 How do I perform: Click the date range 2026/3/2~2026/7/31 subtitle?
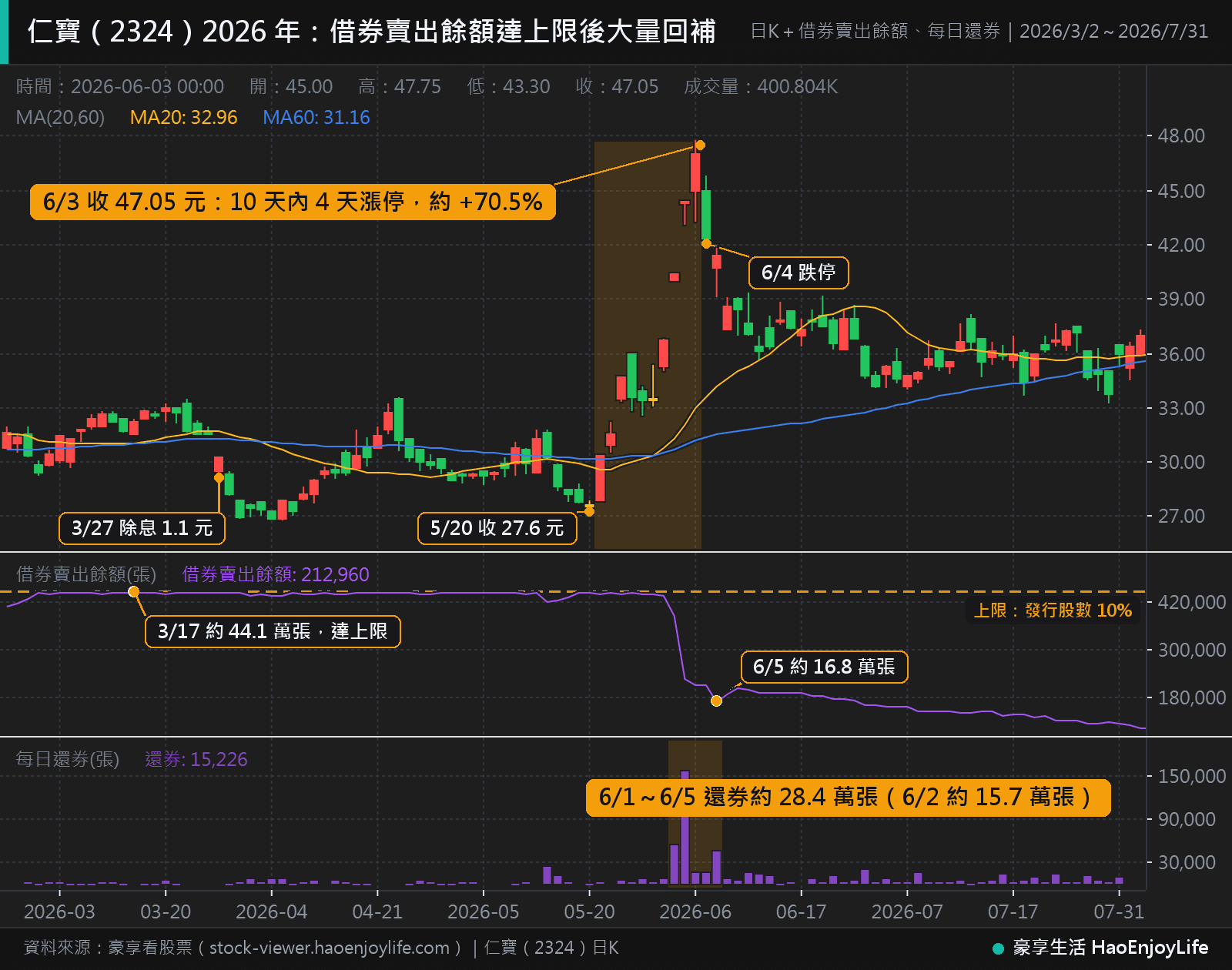pos(1113,32)
